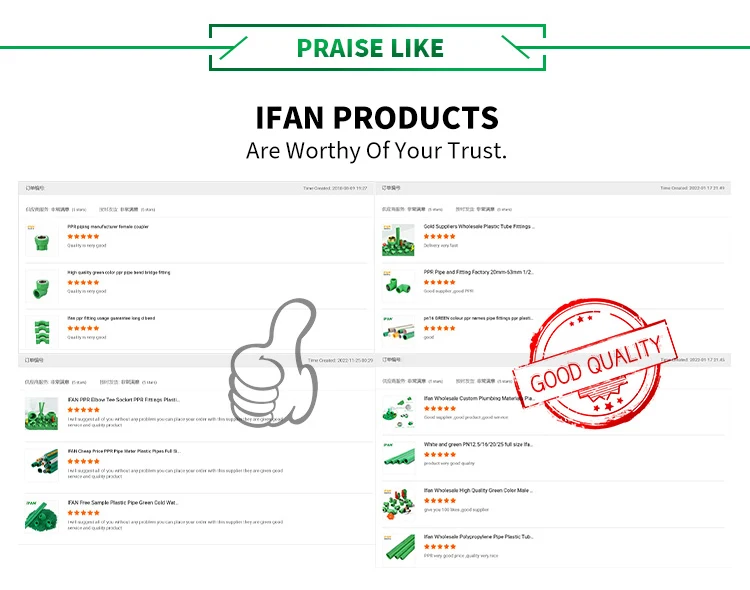Image resolution: width=750 pixels, height=590 pixels.
Task: Click star rating under 'High quality green color' item
Action: 83,282
